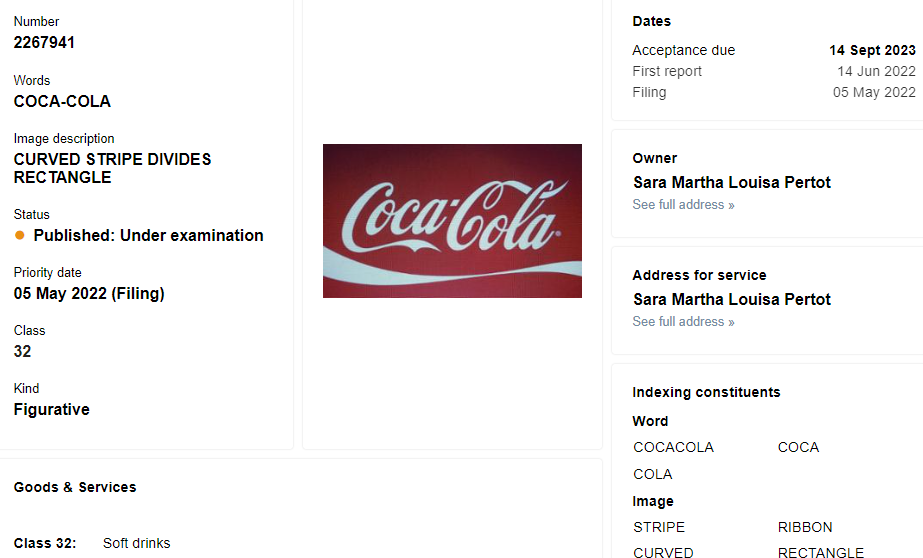Click the Acceptance due date 14 Sept 2023

click(872, 51)
